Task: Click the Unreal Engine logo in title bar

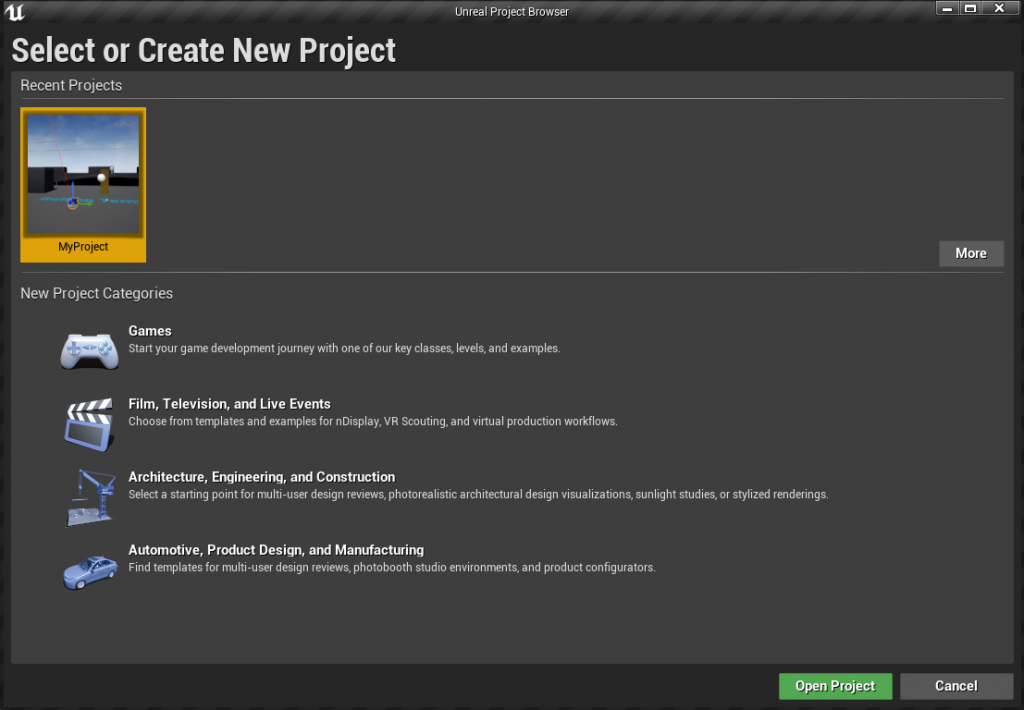Action: point(14,12)
